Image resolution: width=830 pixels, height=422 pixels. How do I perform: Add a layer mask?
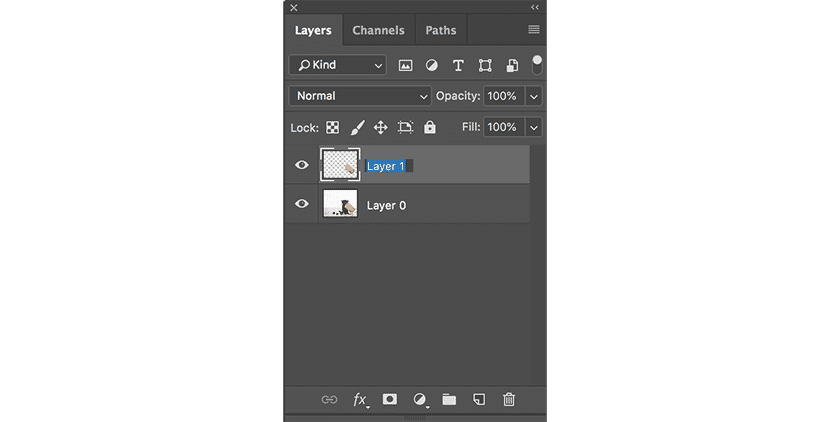click(390, 399)
